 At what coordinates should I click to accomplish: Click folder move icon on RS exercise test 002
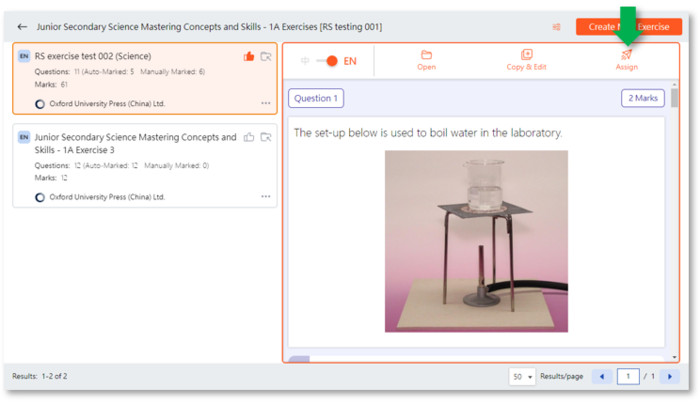[x=266, y=56]
